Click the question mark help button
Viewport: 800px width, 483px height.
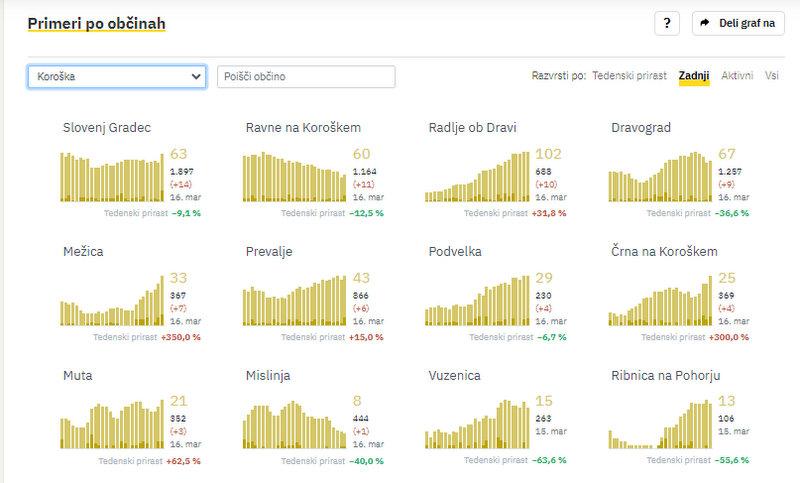coord(668,23)
